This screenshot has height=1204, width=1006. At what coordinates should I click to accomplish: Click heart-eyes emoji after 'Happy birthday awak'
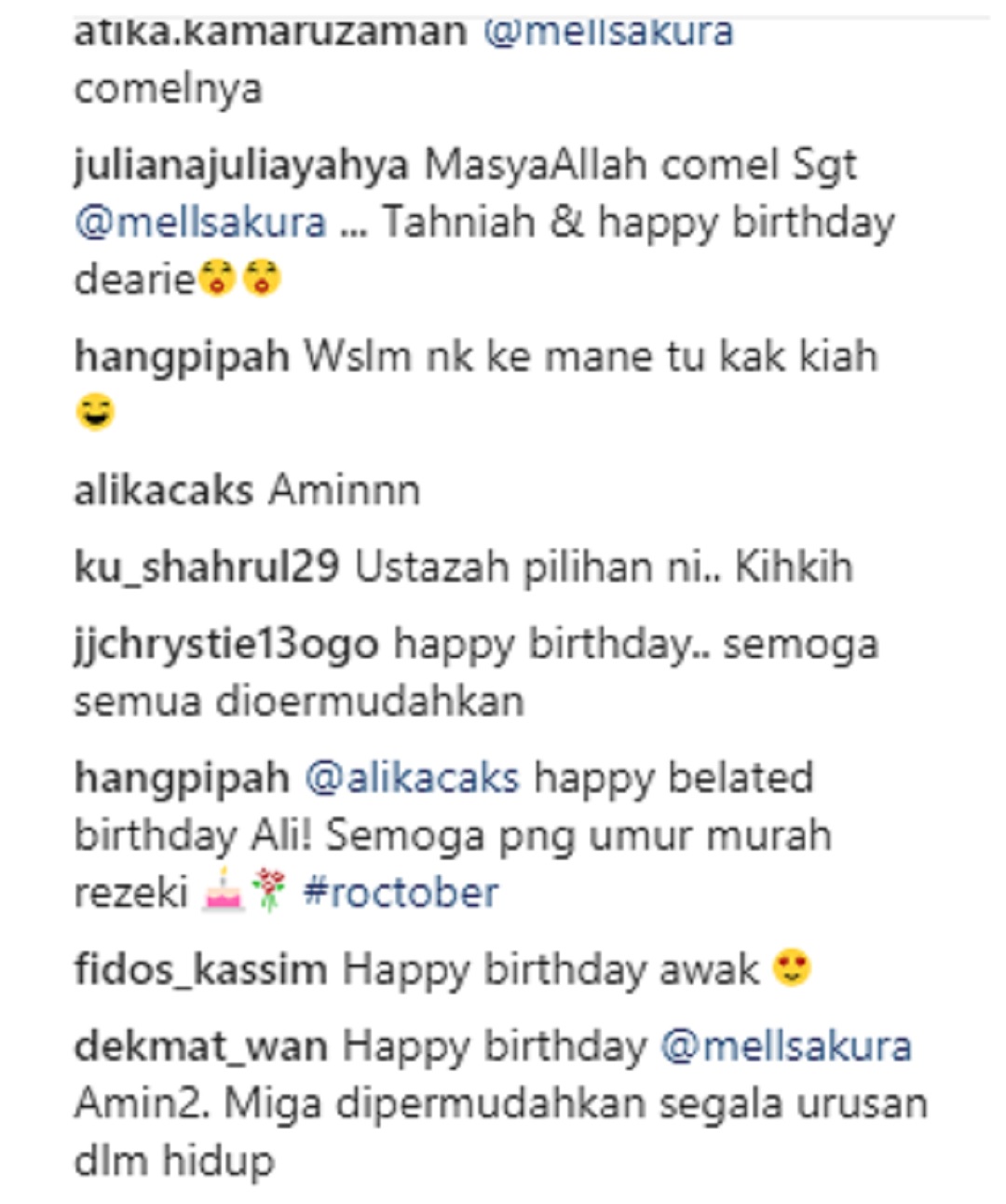[792, 969]
